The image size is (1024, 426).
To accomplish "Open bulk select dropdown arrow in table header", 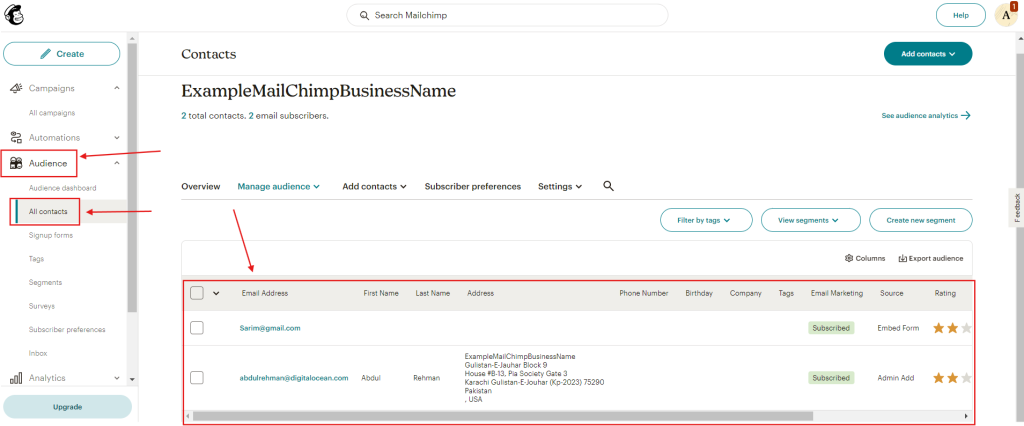I will point(216,293).
